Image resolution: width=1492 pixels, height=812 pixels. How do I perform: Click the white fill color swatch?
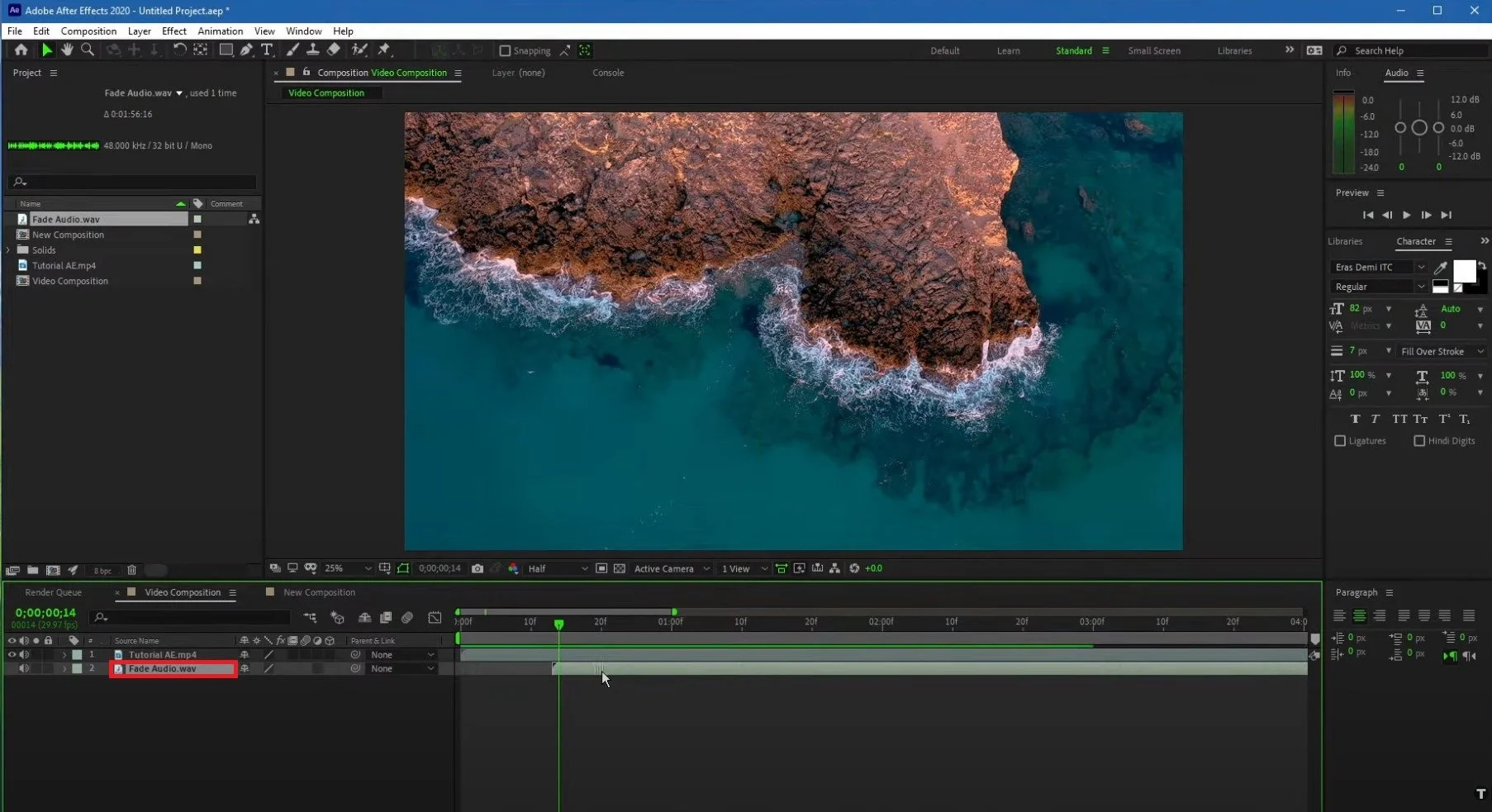pos(1463,271)
